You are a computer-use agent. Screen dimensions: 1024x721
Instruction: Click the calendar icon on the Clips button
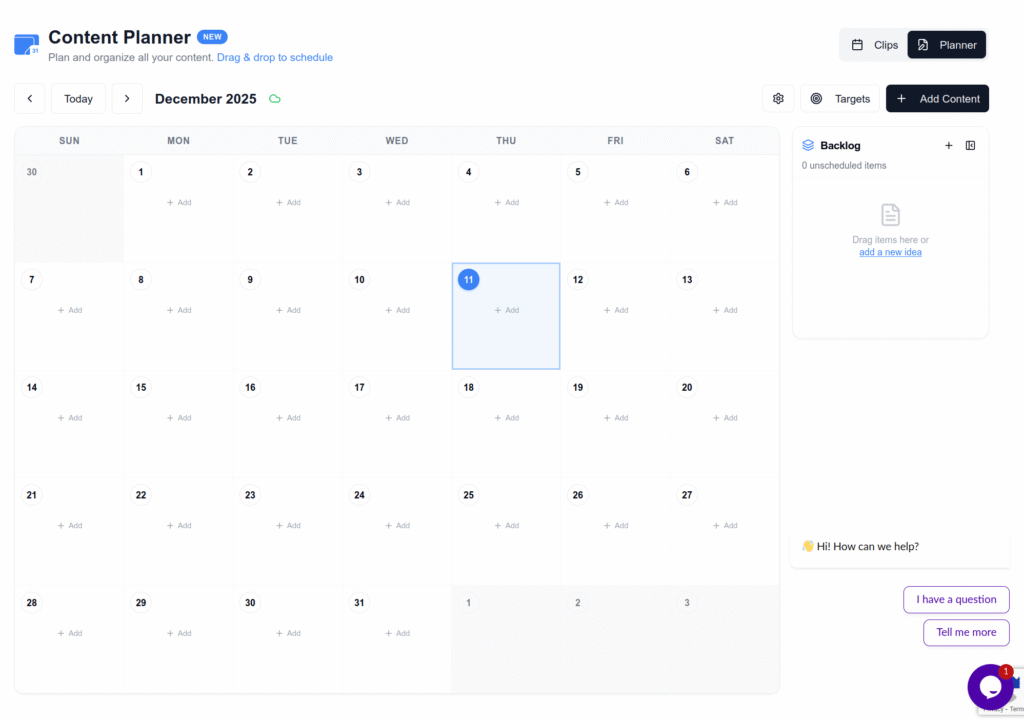point(856,44)
